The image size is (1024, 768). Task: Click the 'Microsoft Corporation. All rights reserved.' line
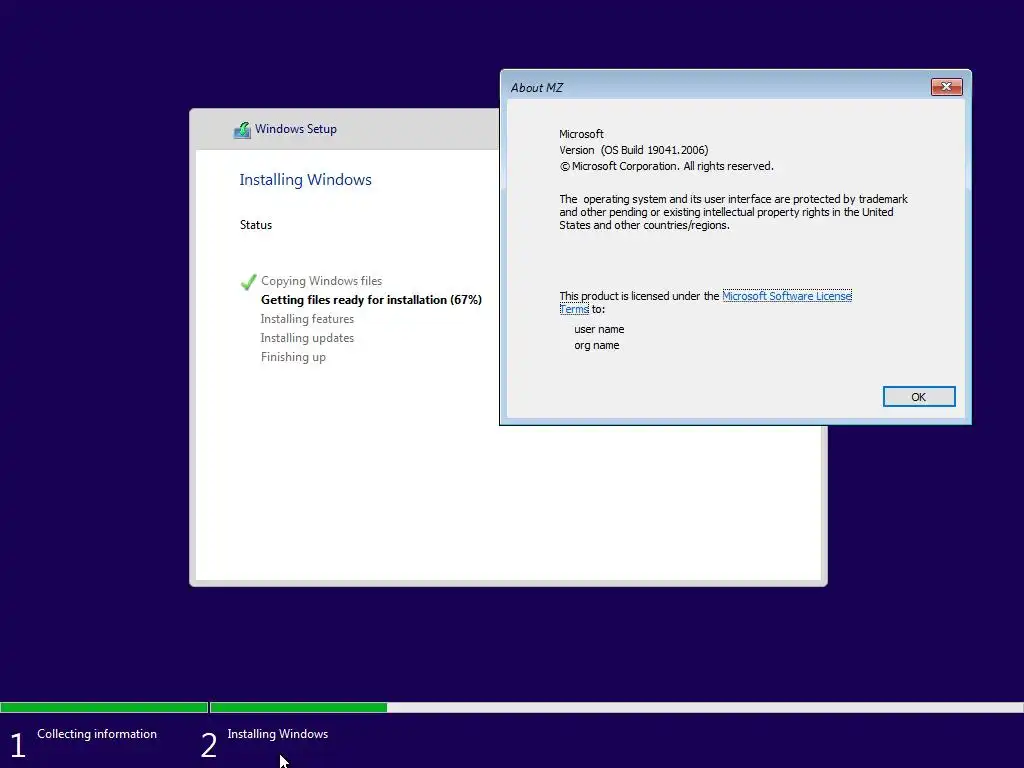(x=666, y=167)
